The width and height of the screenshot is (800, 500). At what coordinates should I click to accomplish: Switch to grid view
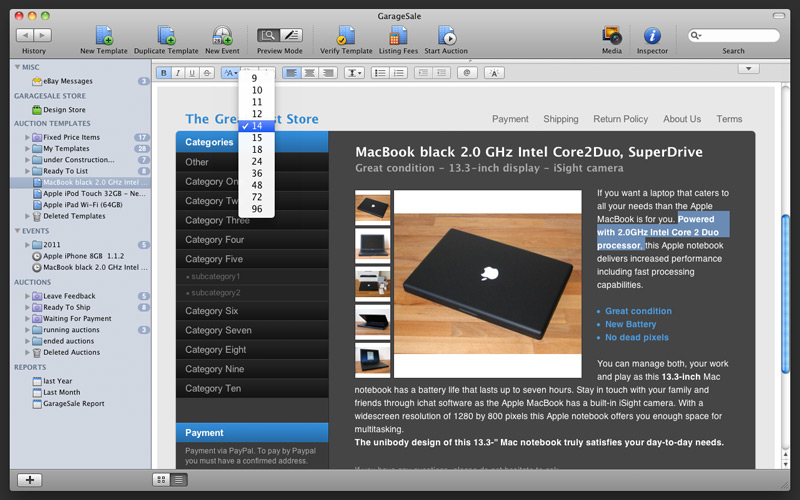[x=161, y=480]
